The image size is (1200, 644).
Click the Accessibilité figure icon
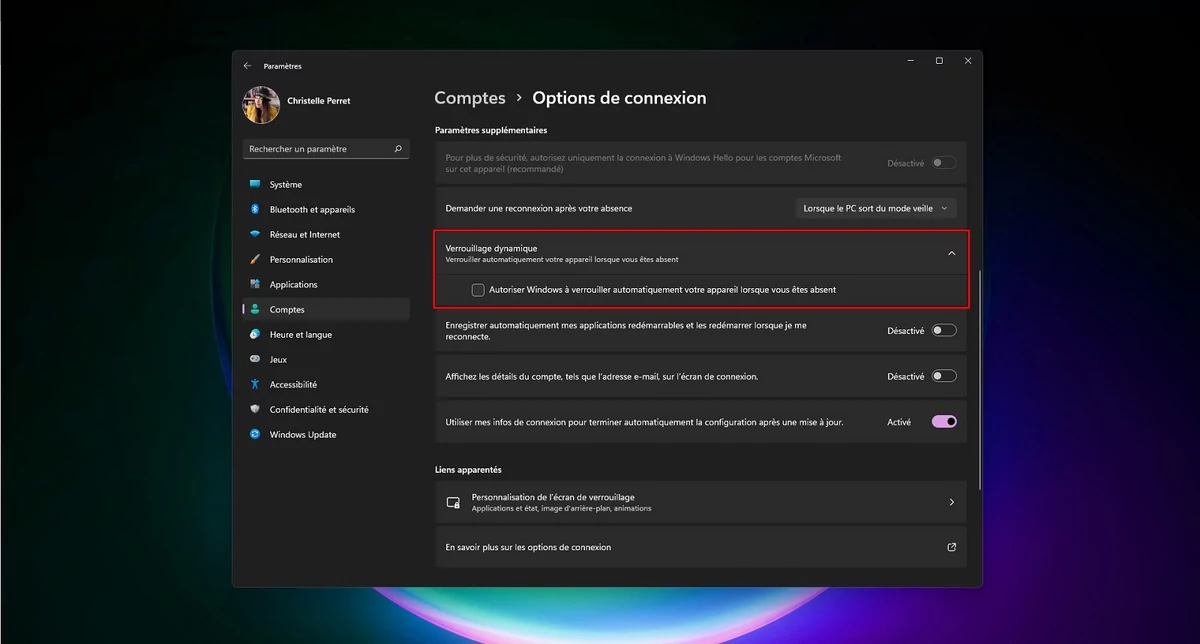[x=255, y=384]
